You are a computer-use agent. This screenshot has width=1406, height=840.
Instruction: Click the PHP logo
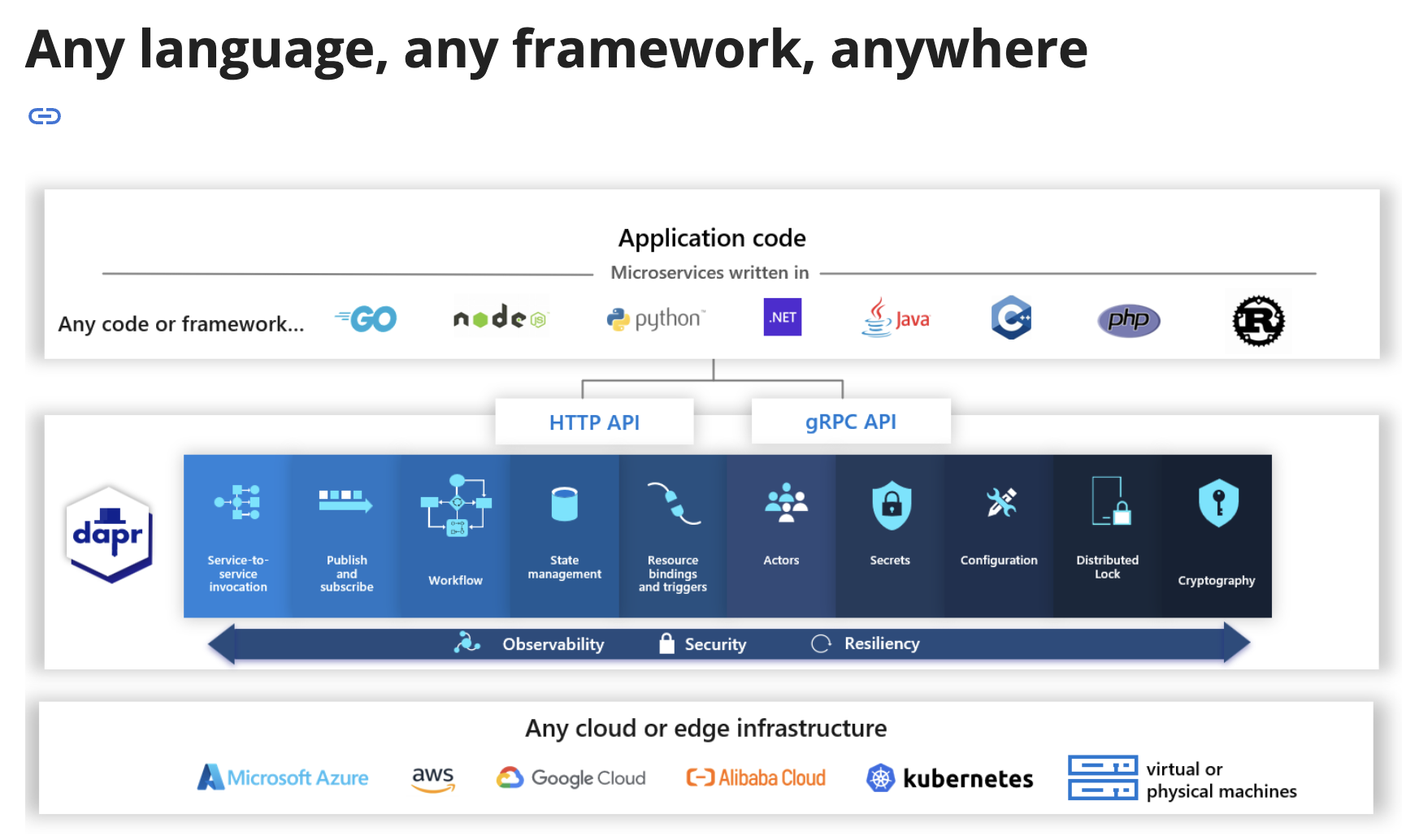click(1129, 320)
